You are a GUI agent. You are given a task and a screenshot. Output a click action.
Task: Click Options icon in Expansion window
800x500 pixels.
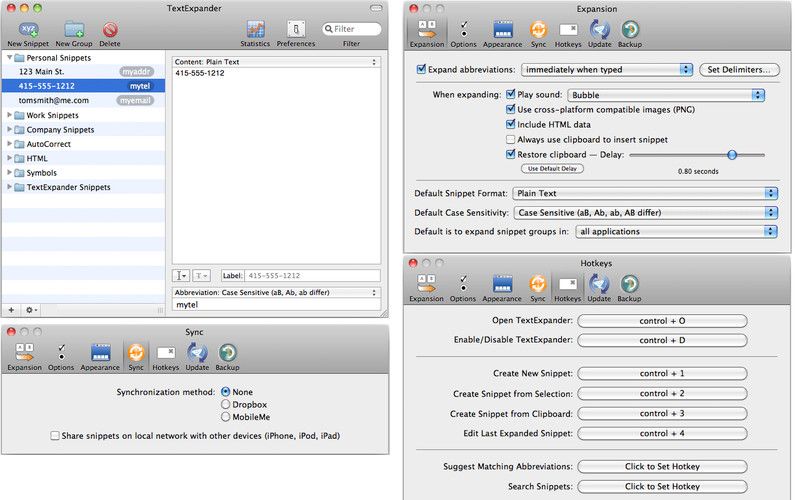pyautogui.click(x=463, y=30)
